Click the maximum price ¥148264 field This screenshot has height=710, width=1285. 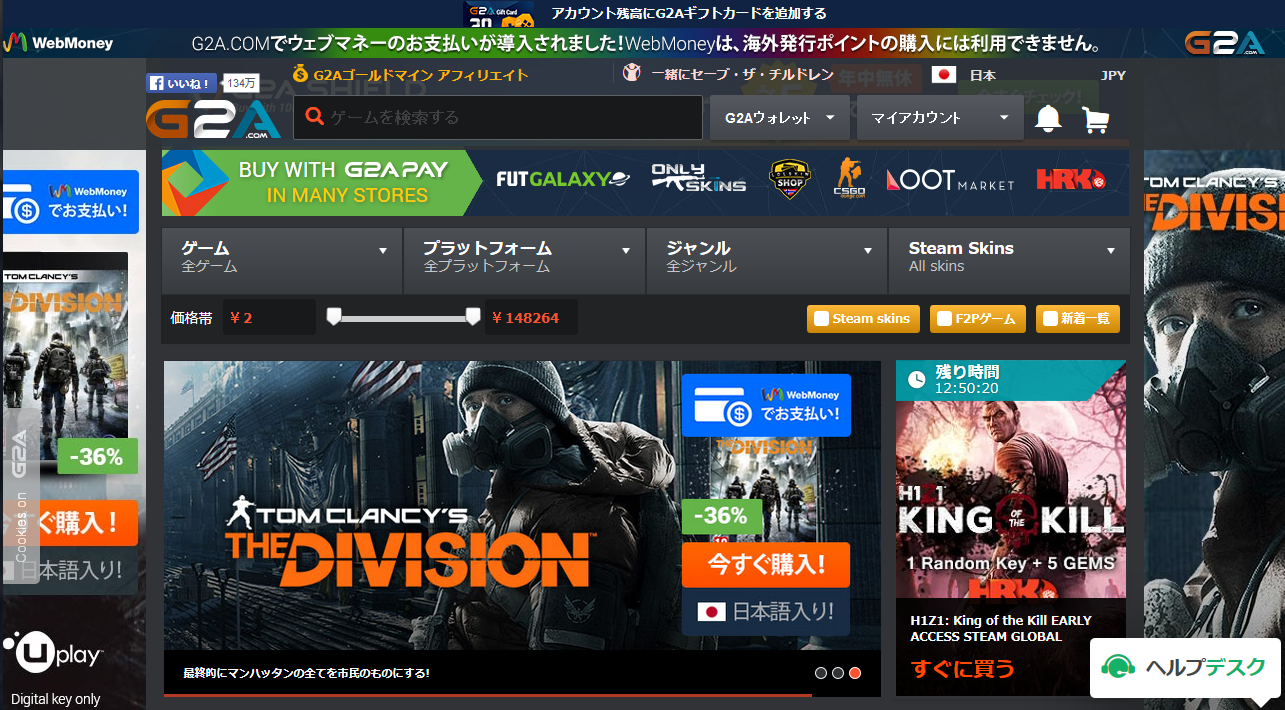pos(531,318)
